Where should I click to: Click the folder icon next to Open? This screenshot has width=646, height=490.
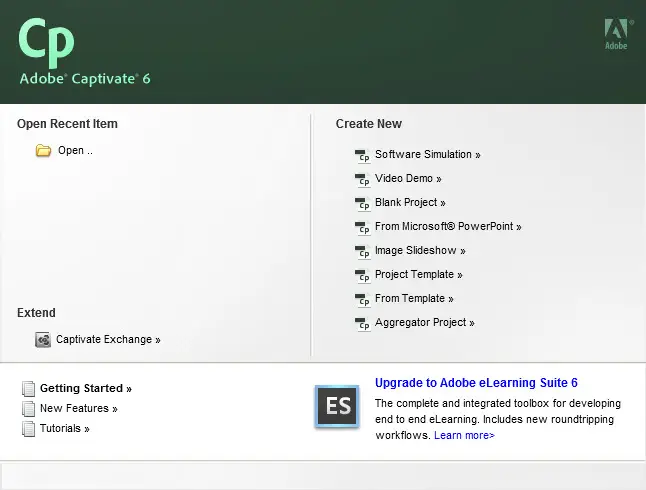pyautogui.click(x=43, y=150)
